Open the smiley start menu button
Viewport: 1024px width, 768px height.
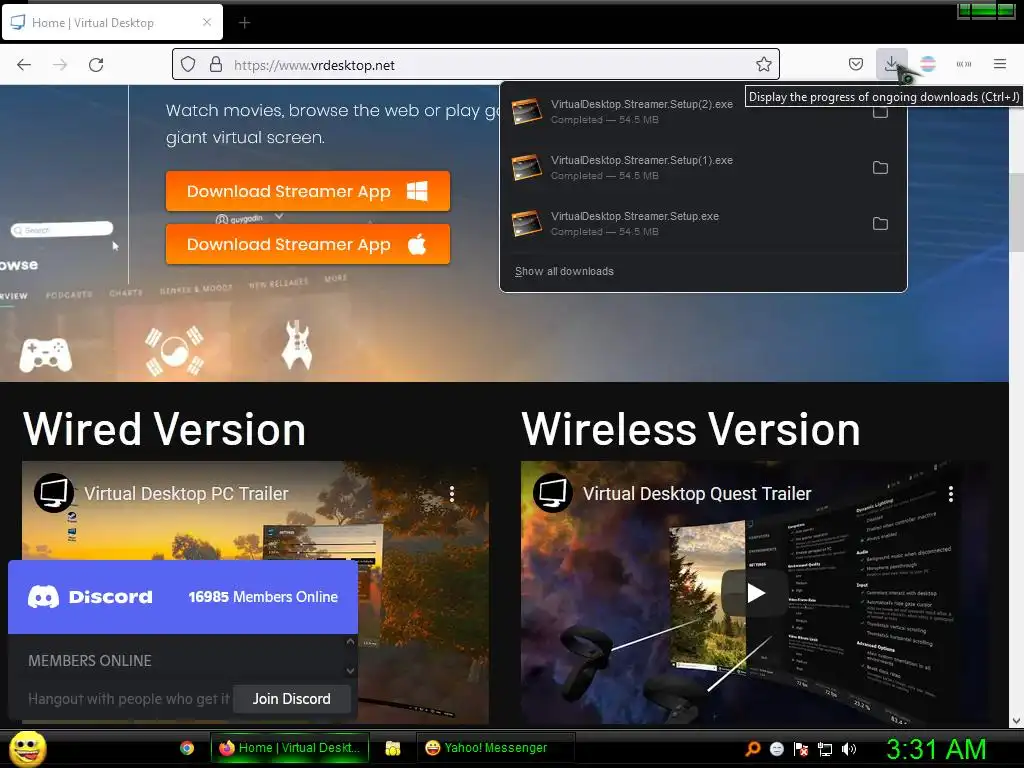[27, 748]
